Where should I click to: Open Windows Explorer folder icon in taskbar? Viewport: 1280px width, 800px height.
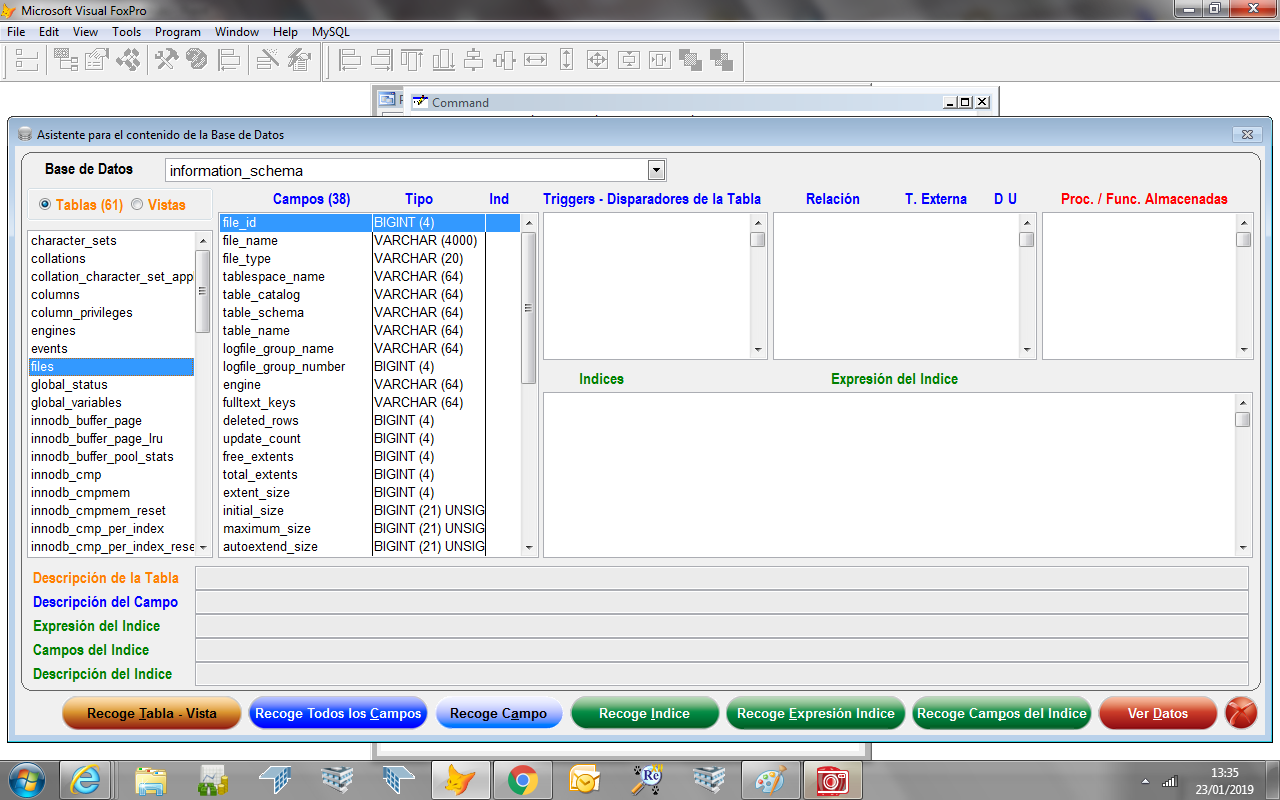pyautogui.click(x=151, y=780)
